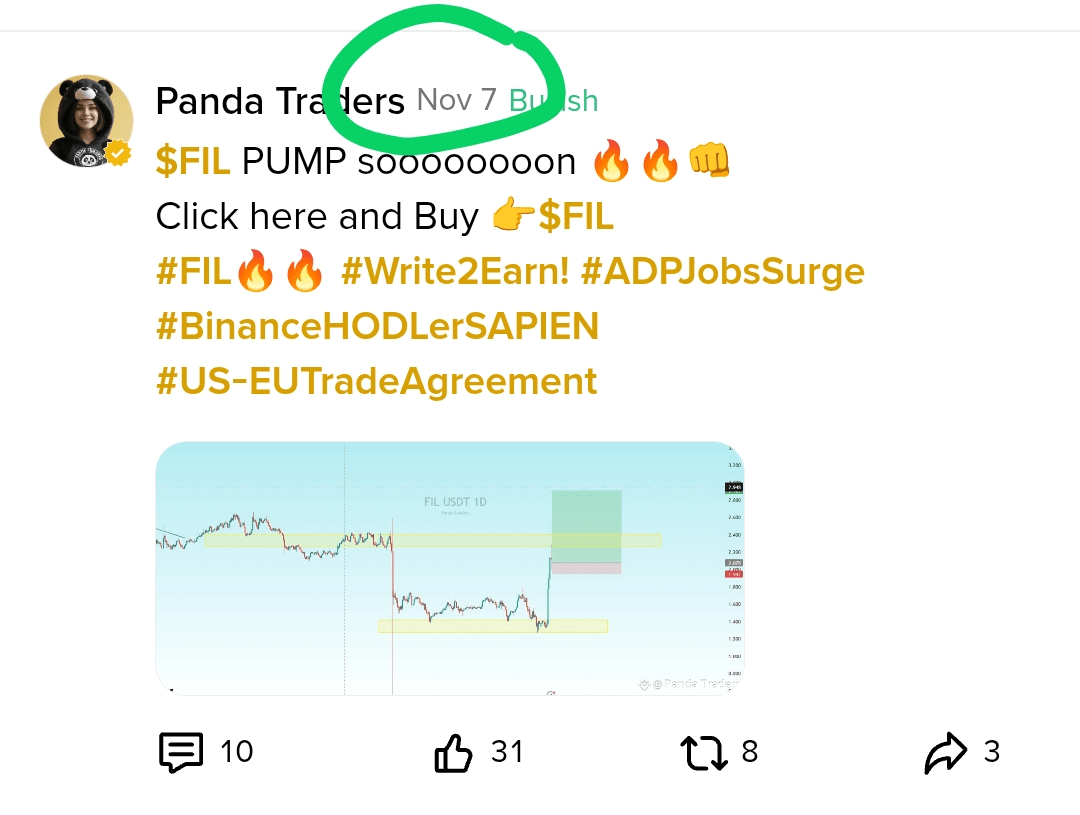Open Panda Traders profile avatar
Image resolution: width=1080 pixels, height=815 pixels.
pos(86,120)
